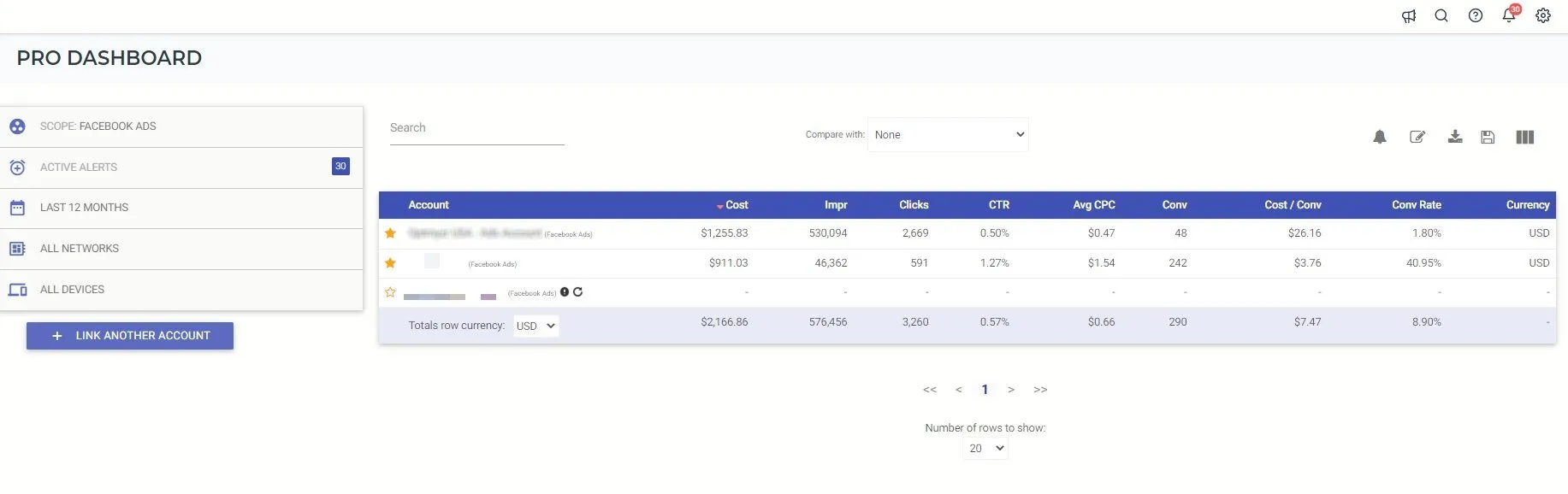Go to next page using single arrow
The width and height of the screenshot is (1568, 494).
1011,390
